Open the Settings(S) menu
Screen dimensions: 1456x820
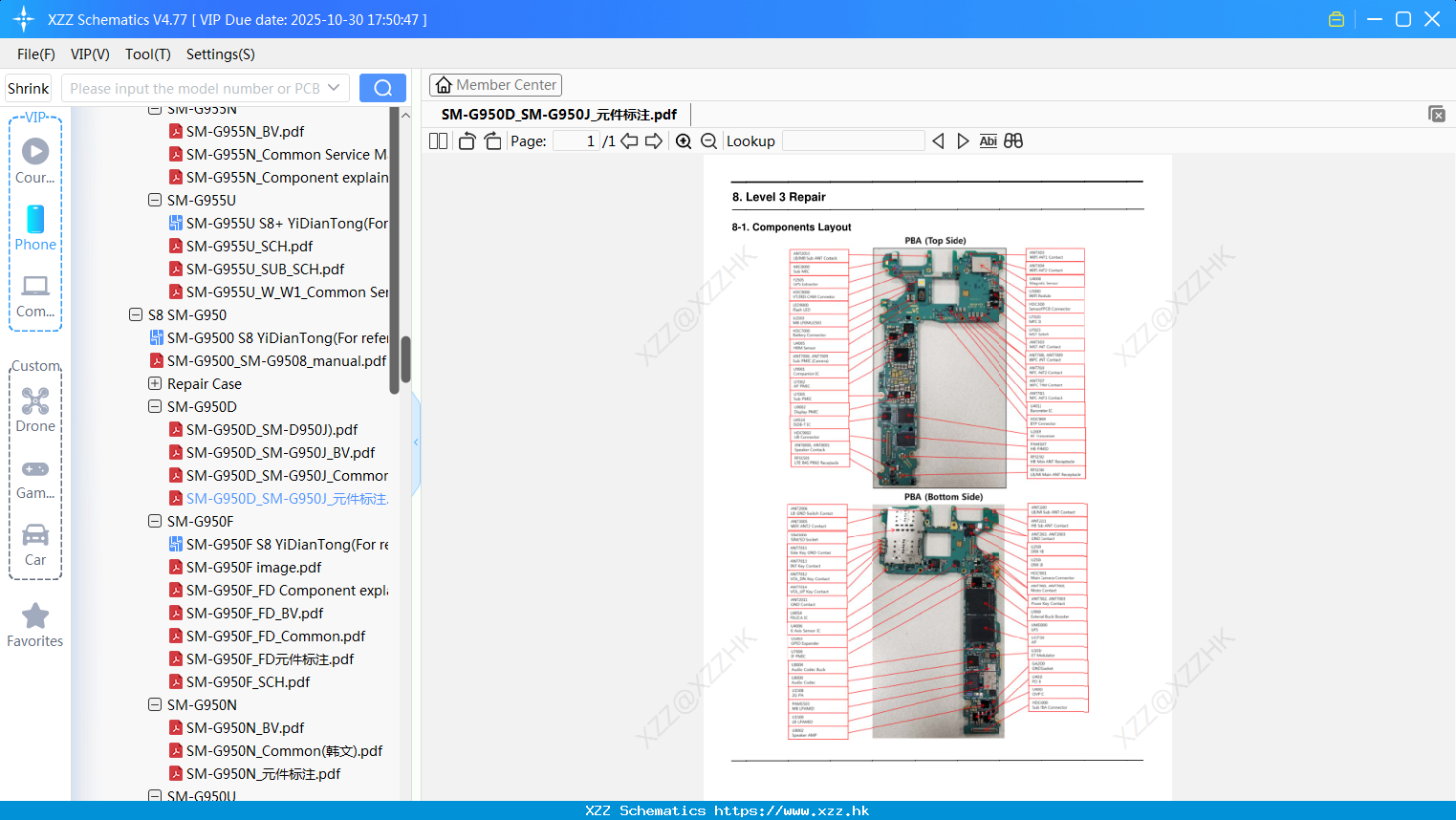[x=221, y=54]
